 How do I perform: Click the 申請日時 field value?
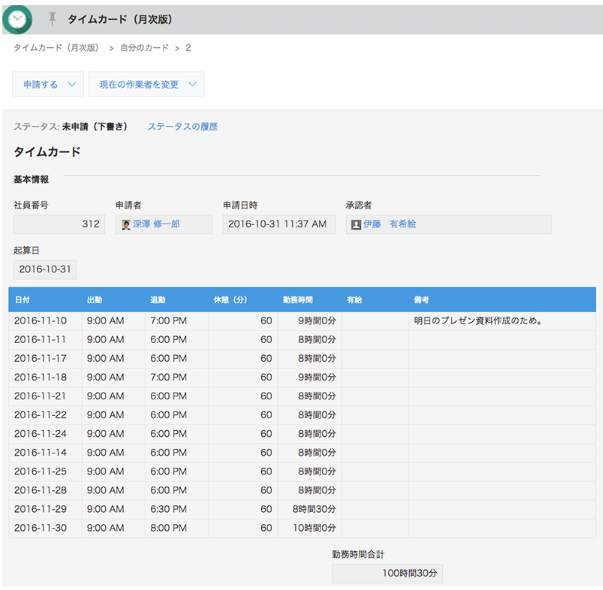click(278, 225)
